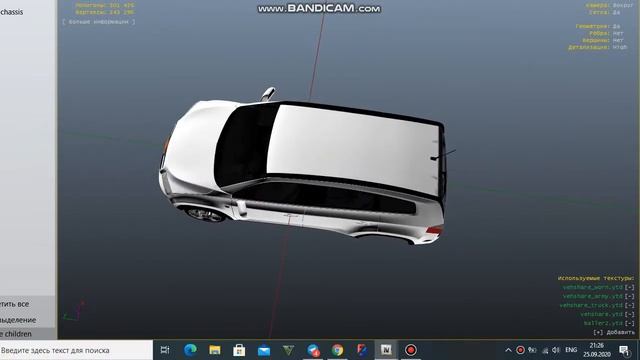Open File Explorer from the taskbar
This screenshot has height=360, width=640.
pyautogui.click(x=215, y=350)
